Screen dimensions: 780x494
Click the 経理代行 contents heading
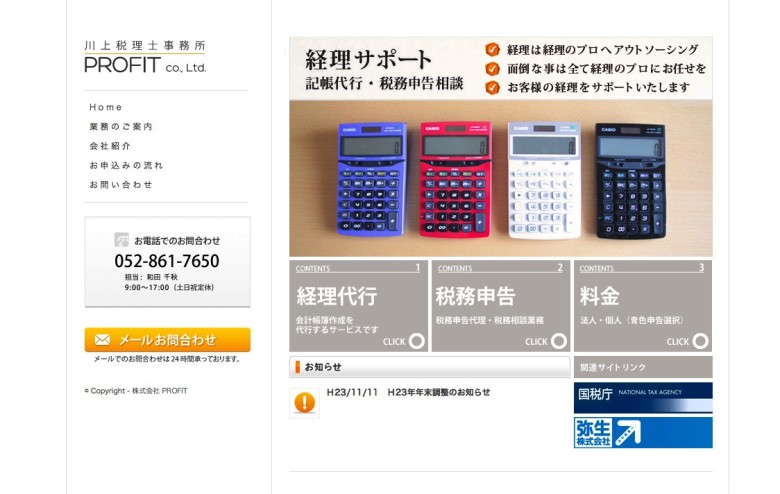337,296
